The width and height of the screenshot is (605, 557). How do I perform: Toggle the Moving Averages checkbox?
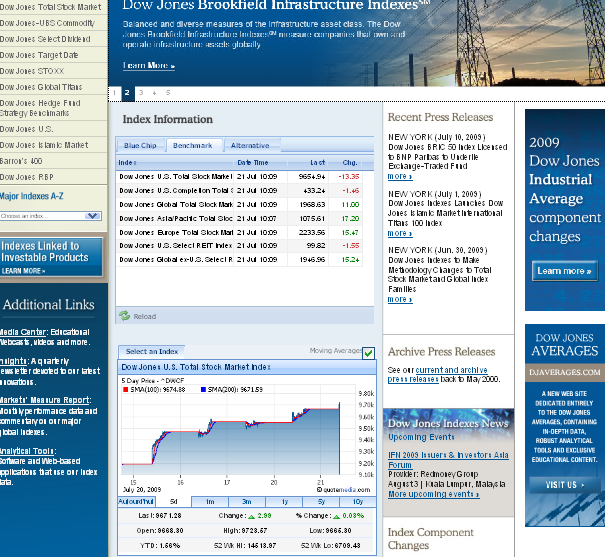point(368,353)
